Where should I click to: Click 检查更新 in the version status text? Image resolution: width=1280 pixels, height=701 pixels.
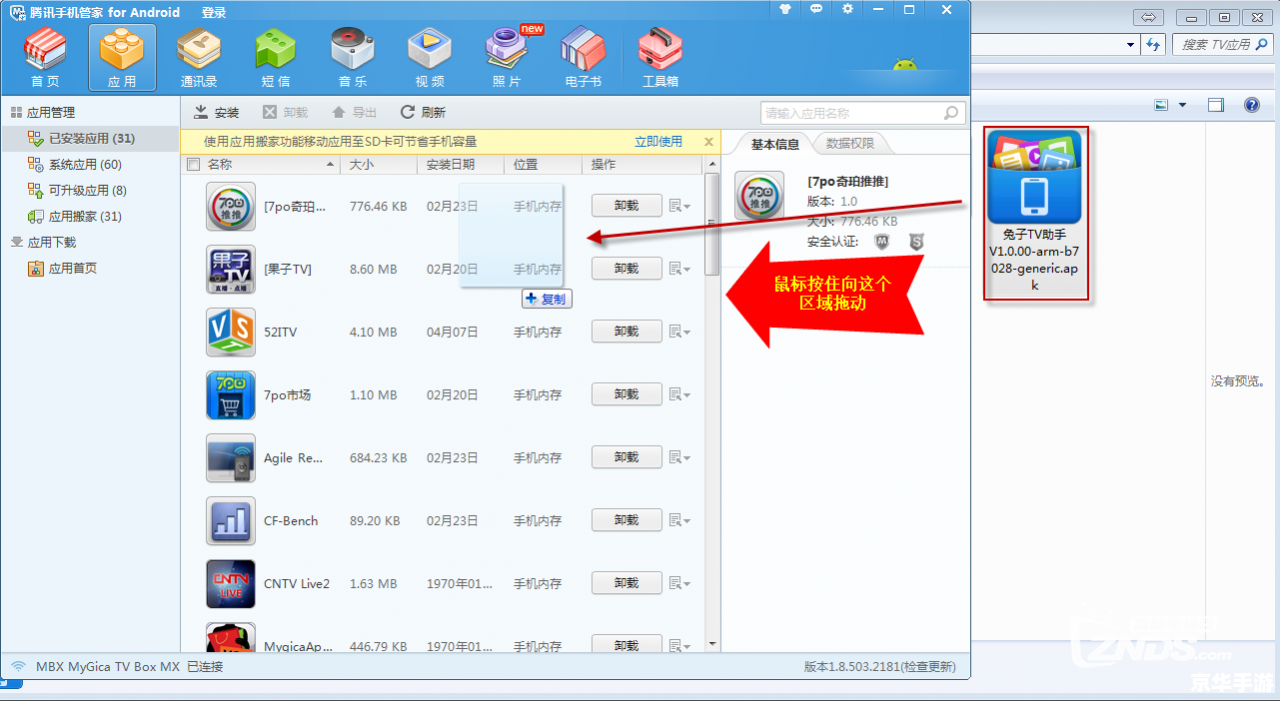(x=928, y=667)
